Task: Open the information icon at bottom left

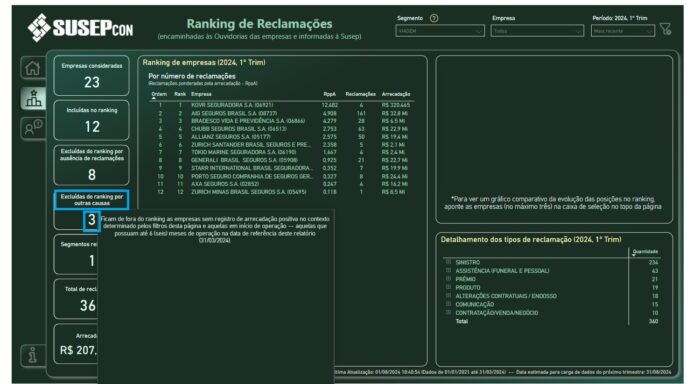Action: click(33, 356)
